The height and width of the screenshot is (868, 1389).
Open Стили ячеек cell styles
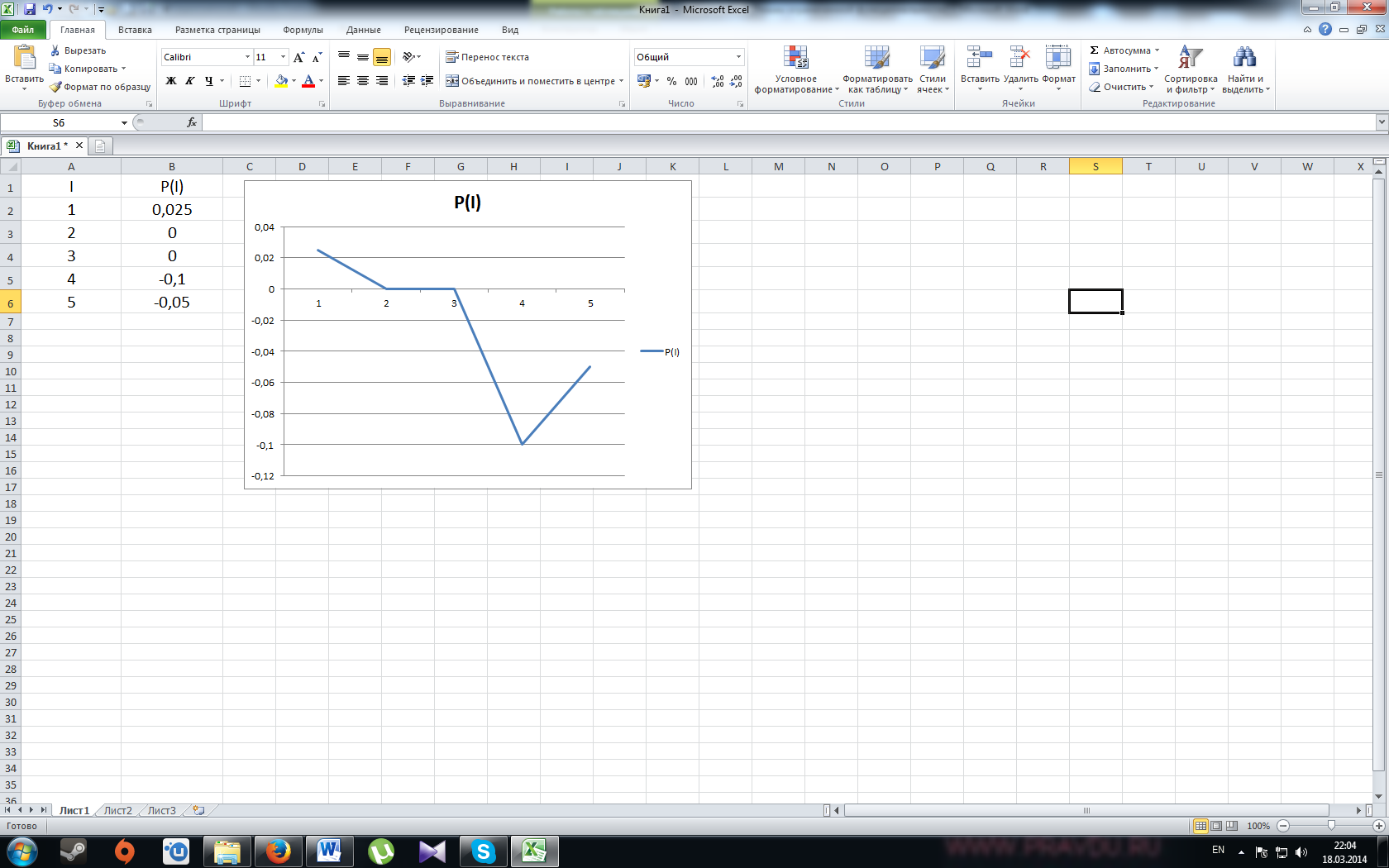(x=933, y=69)
